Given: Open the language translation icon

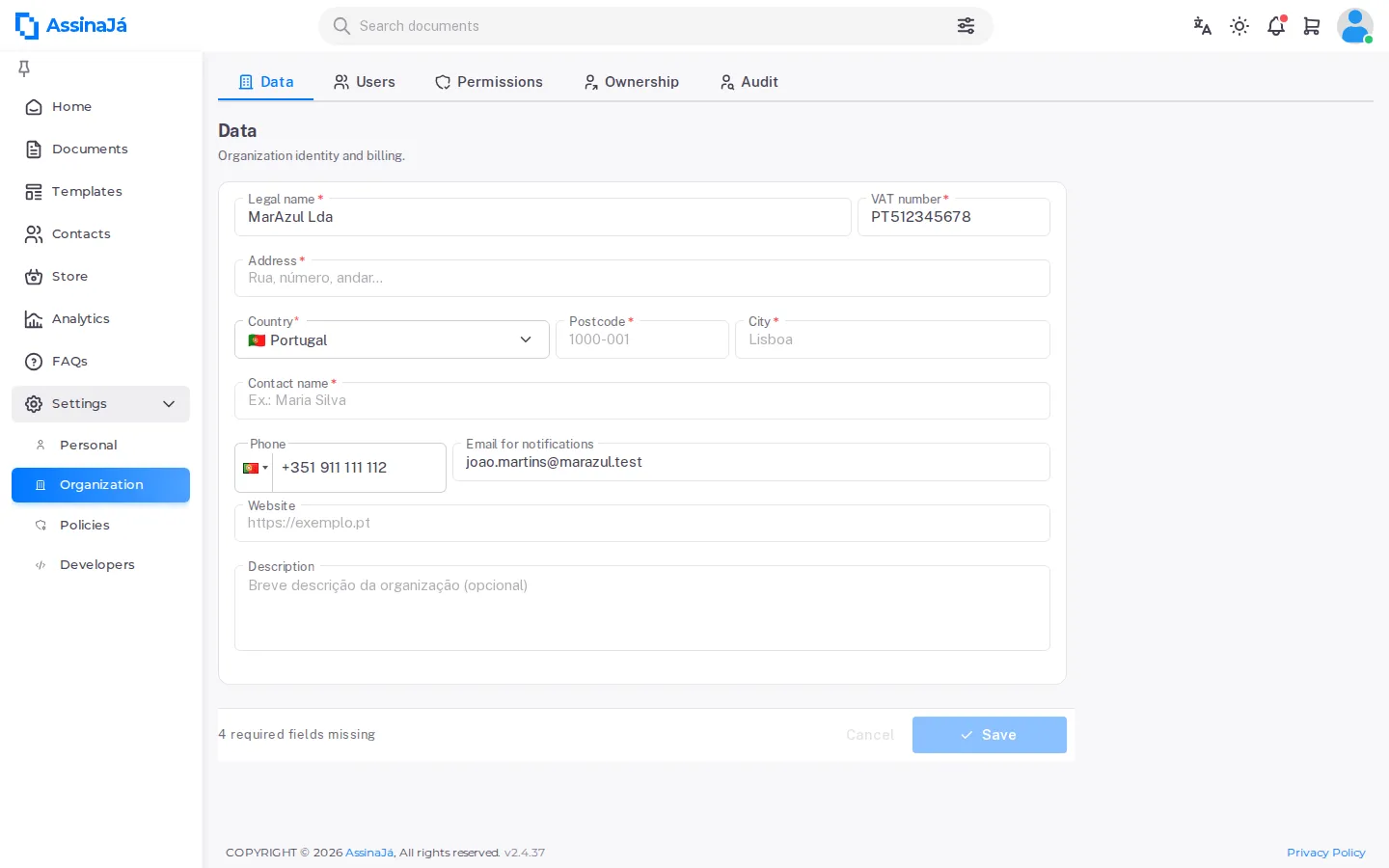Looking at the screenshot, I should [x=1202, y=26].
